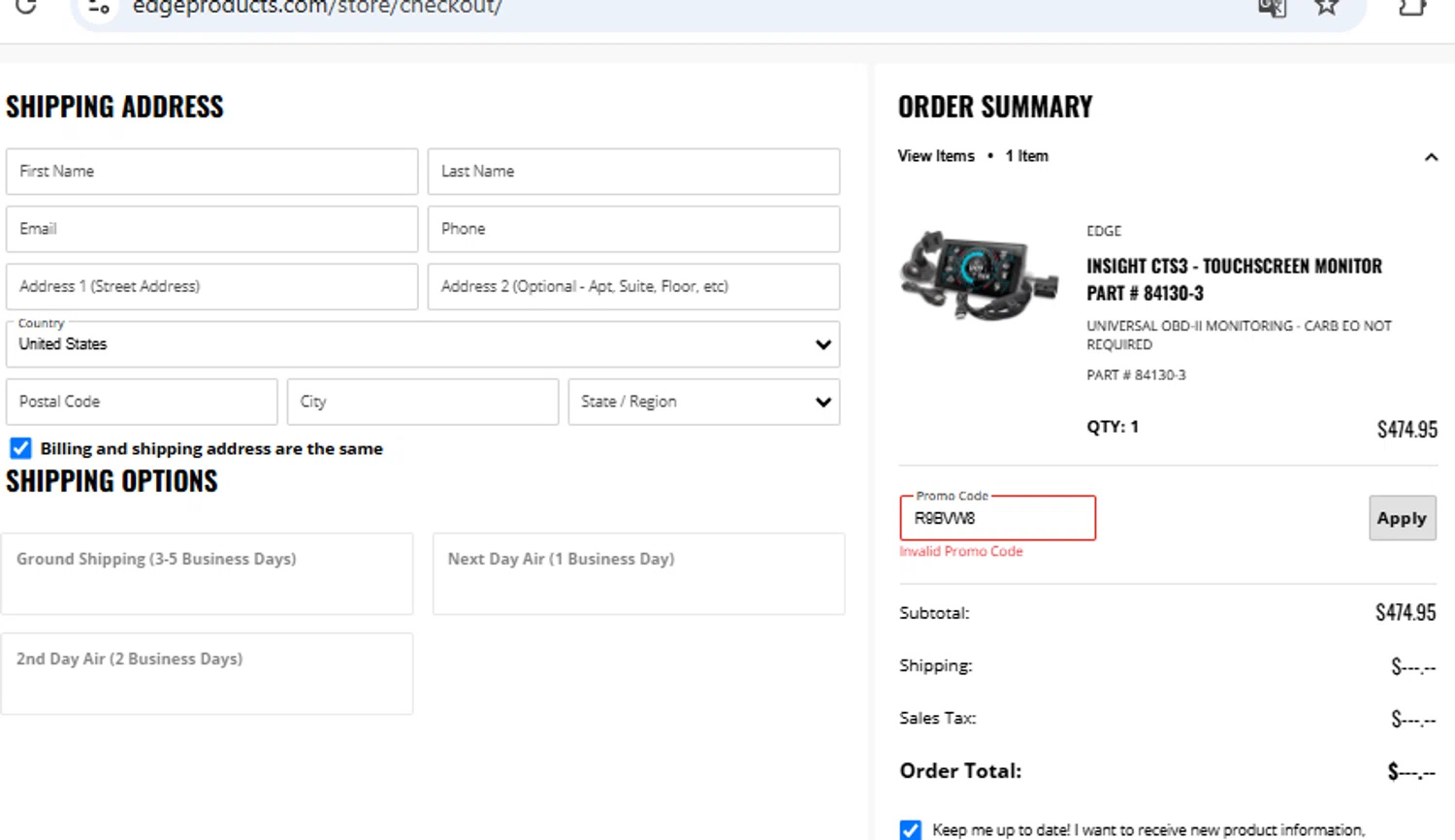Click the QTY: 1 text
This screenshot has width=1455, height=840.
[x=1113, y=427]
